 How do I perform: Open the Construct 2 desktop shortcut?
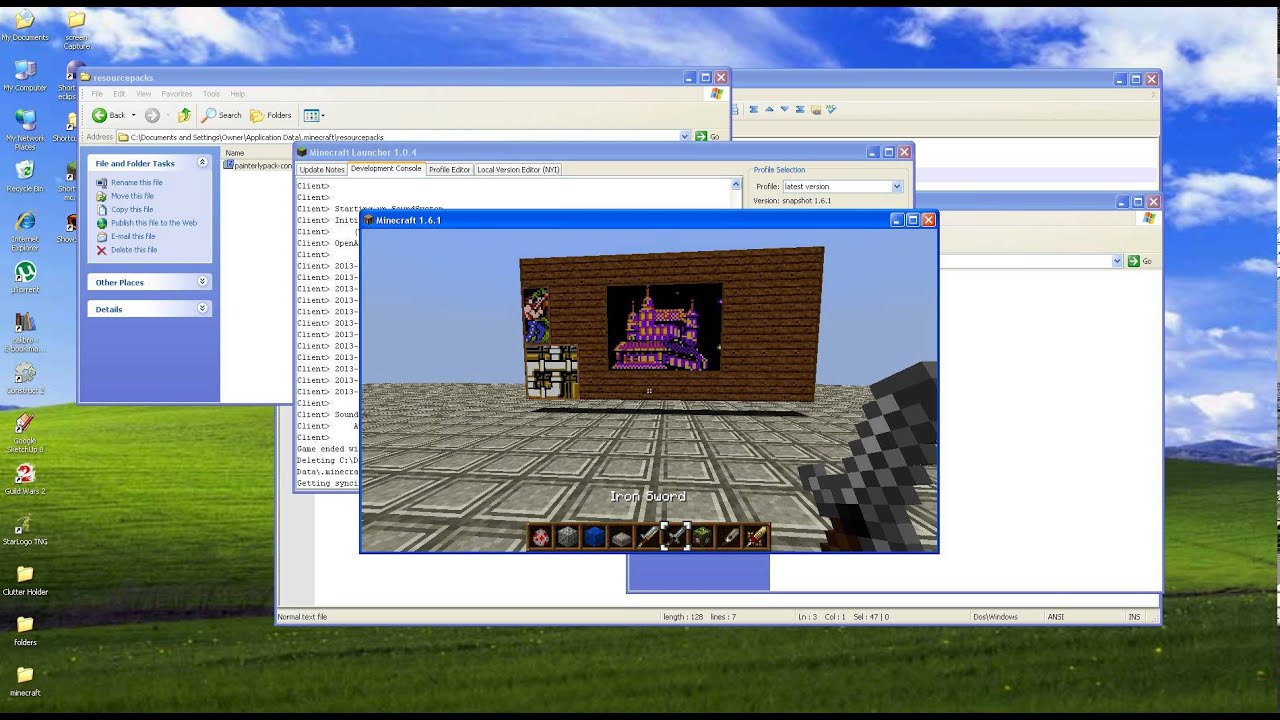[25, 378]
